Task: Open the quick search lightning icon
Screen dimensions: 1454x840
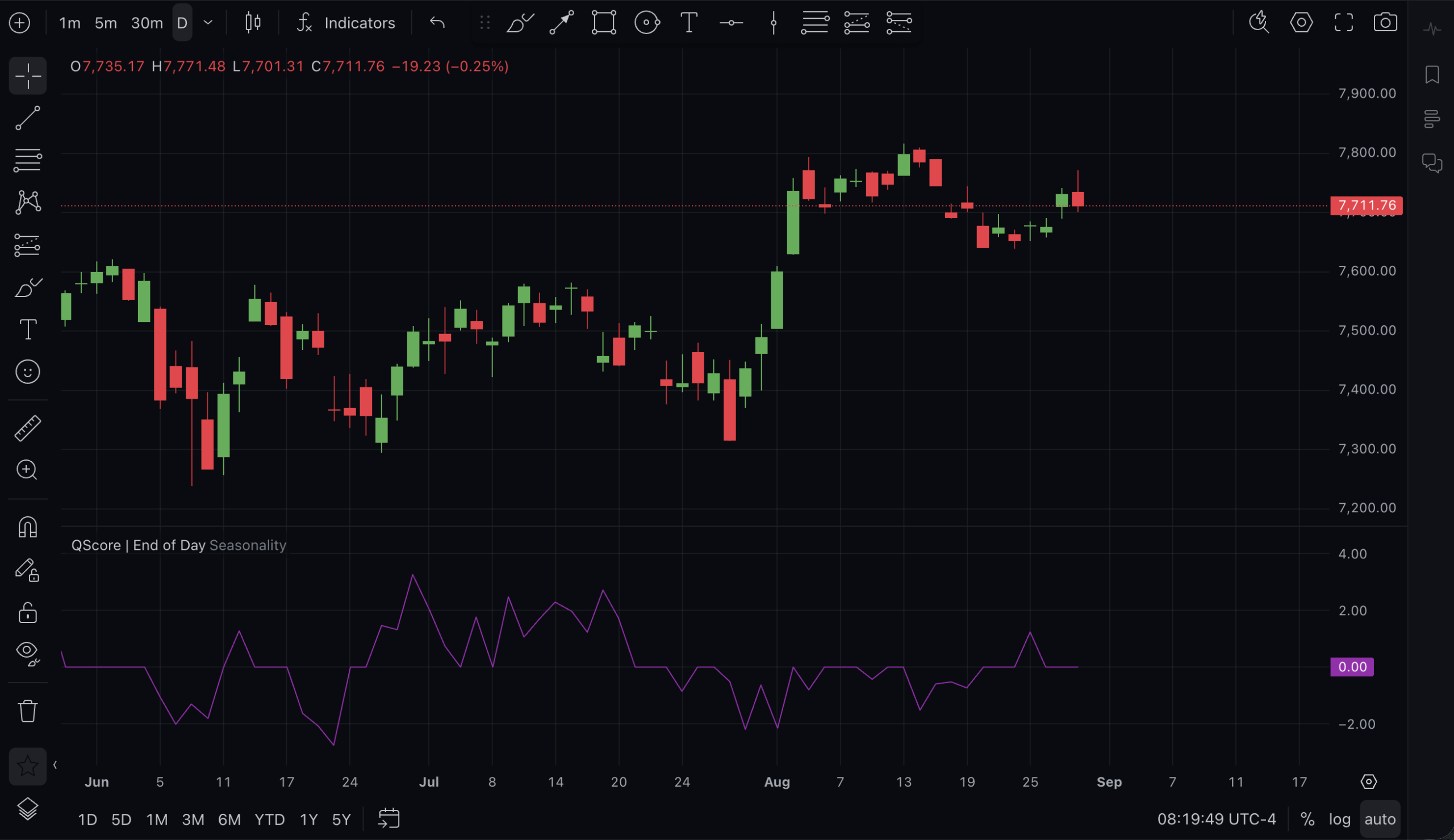Action: point(1259,23)
